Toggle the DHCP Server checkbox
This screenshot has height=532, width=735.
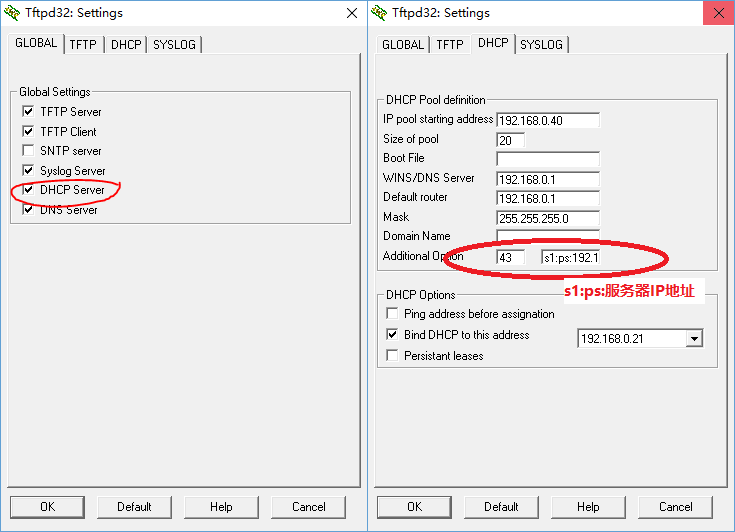click(28, 189)
